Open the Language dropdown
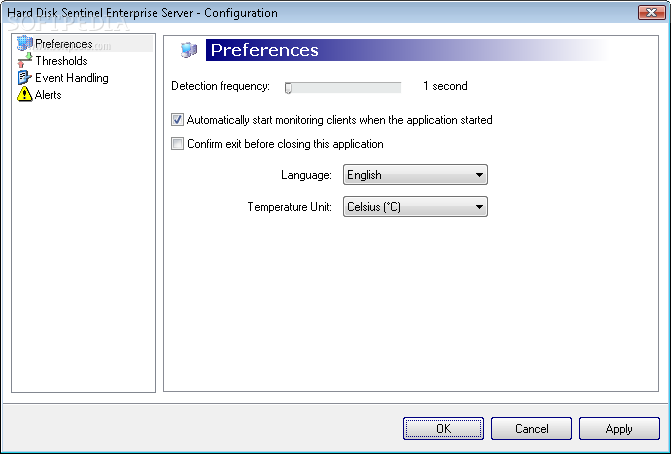 (415, 175)
